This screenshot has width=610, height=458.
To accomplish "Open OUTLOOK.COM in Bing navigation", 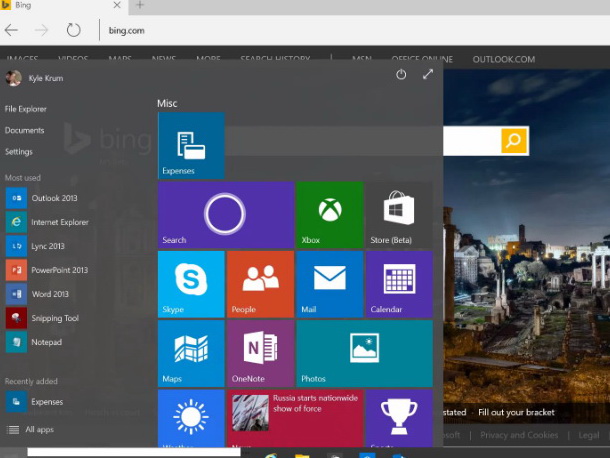I will click(504, 59).
